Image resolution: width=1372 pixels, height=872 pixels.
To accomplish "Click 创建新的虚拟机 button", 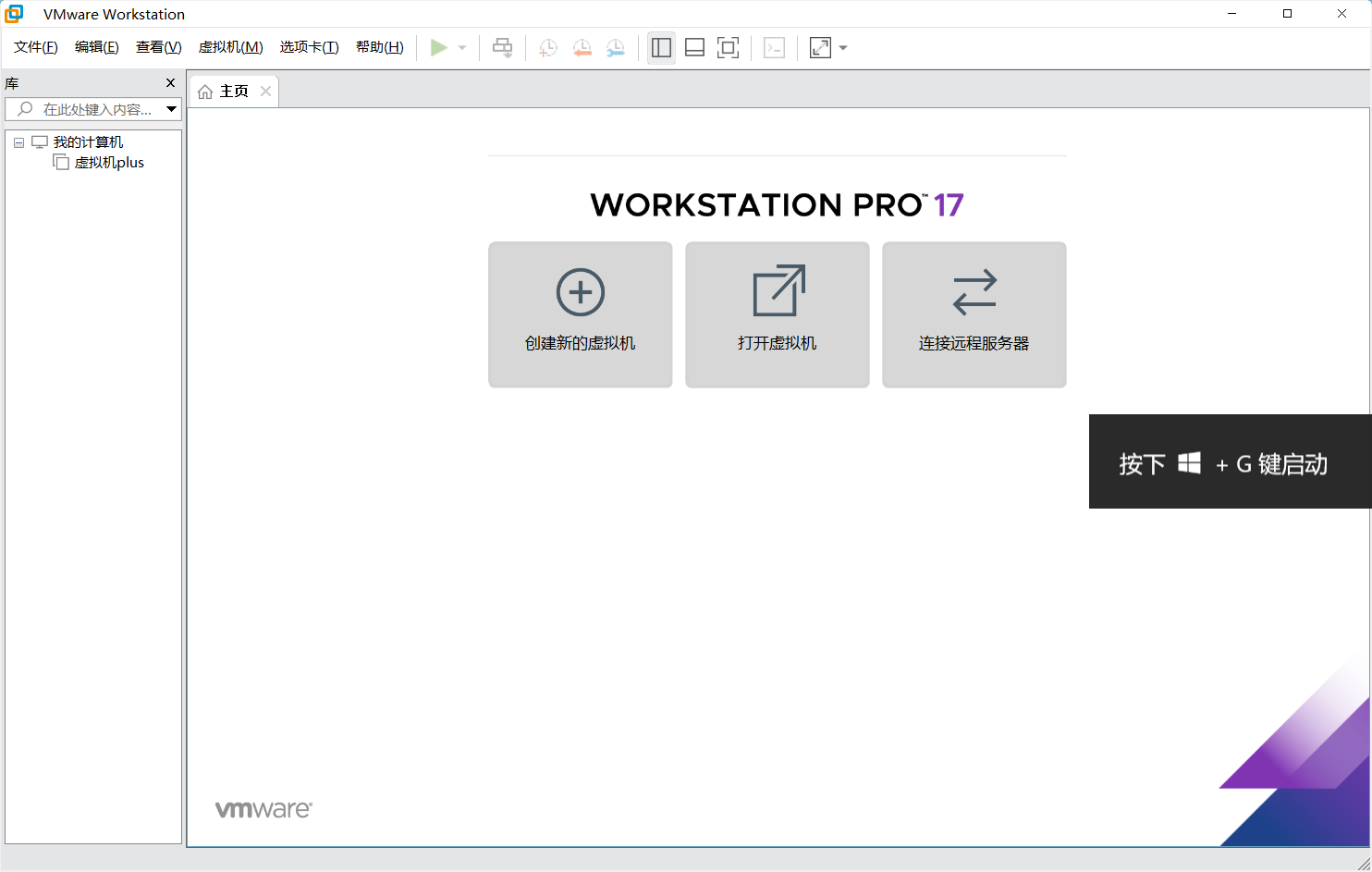I will pos(581,314).
